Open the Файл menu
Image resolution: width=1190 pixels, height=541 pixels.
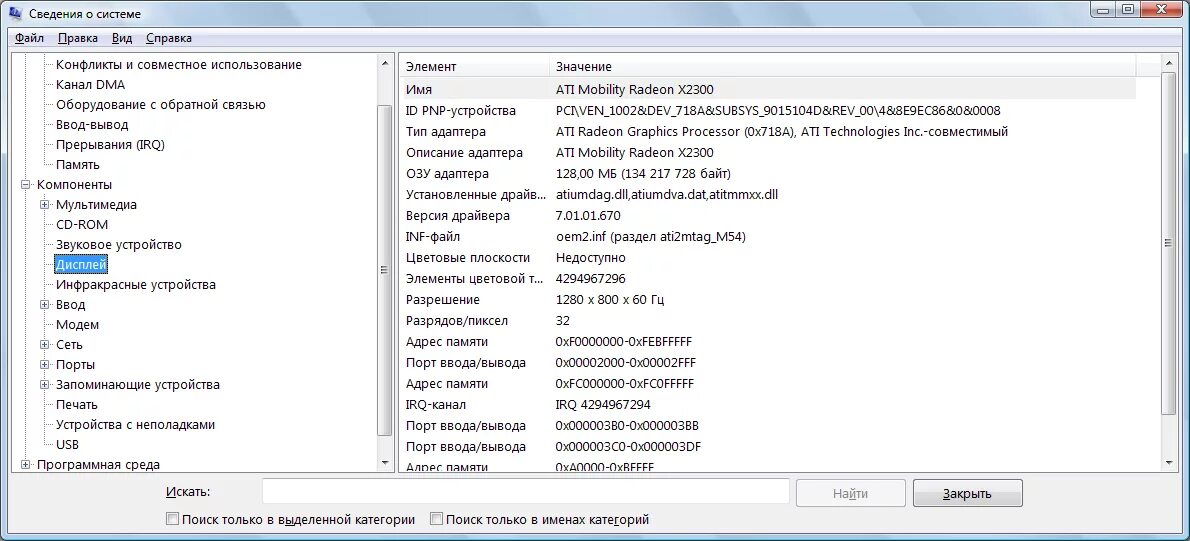30,38
